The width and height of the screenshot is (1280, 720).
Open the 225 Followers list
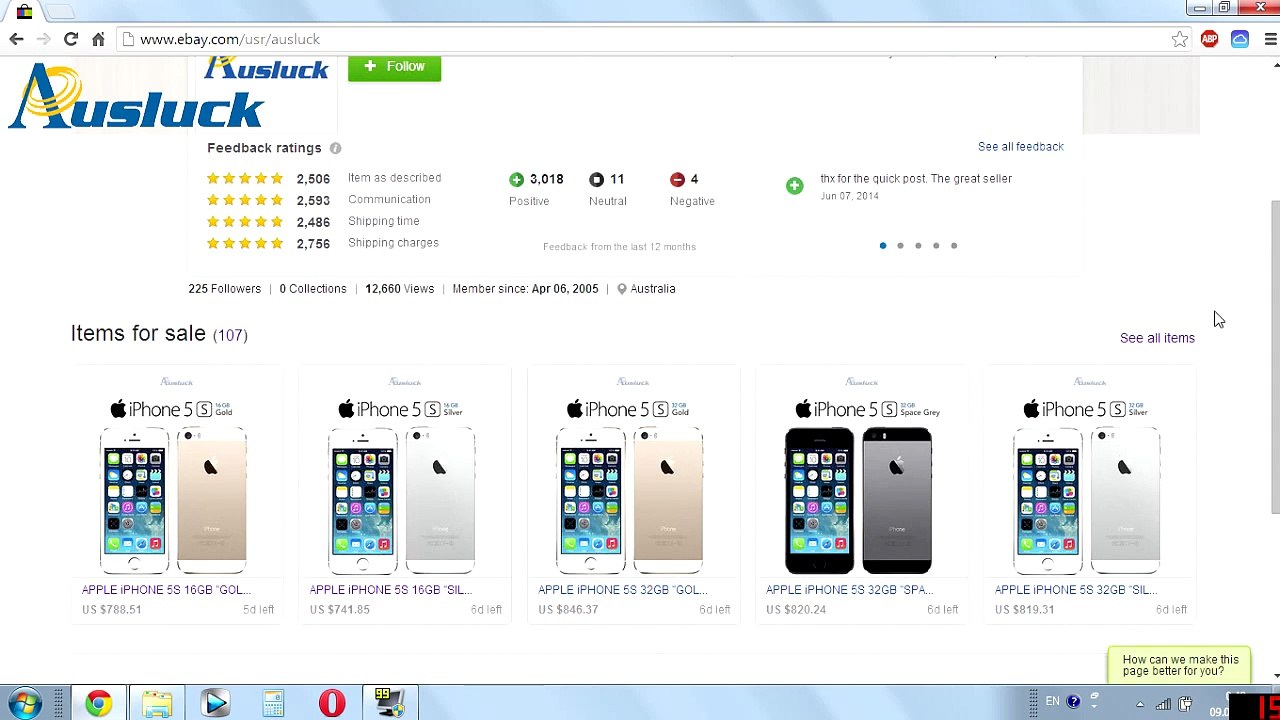tap(224, 289)
